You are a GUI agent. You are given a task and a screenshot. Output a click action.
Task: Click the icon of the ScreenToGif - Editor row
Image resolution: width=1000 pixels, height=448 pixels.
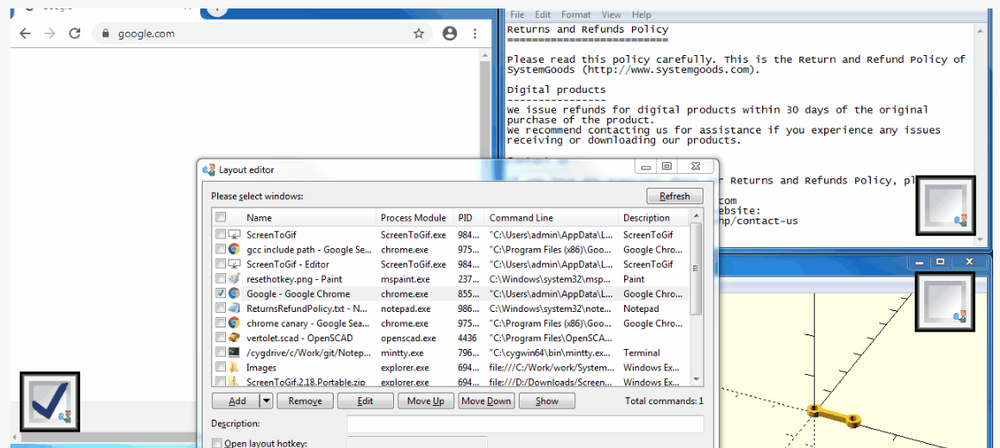pyautogui.click(x=234, y=264)
